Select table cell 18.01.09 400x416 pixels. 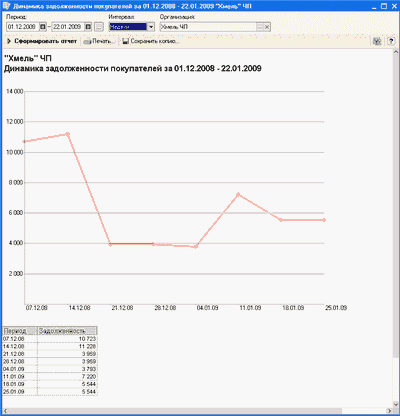[x=20, y=384]
